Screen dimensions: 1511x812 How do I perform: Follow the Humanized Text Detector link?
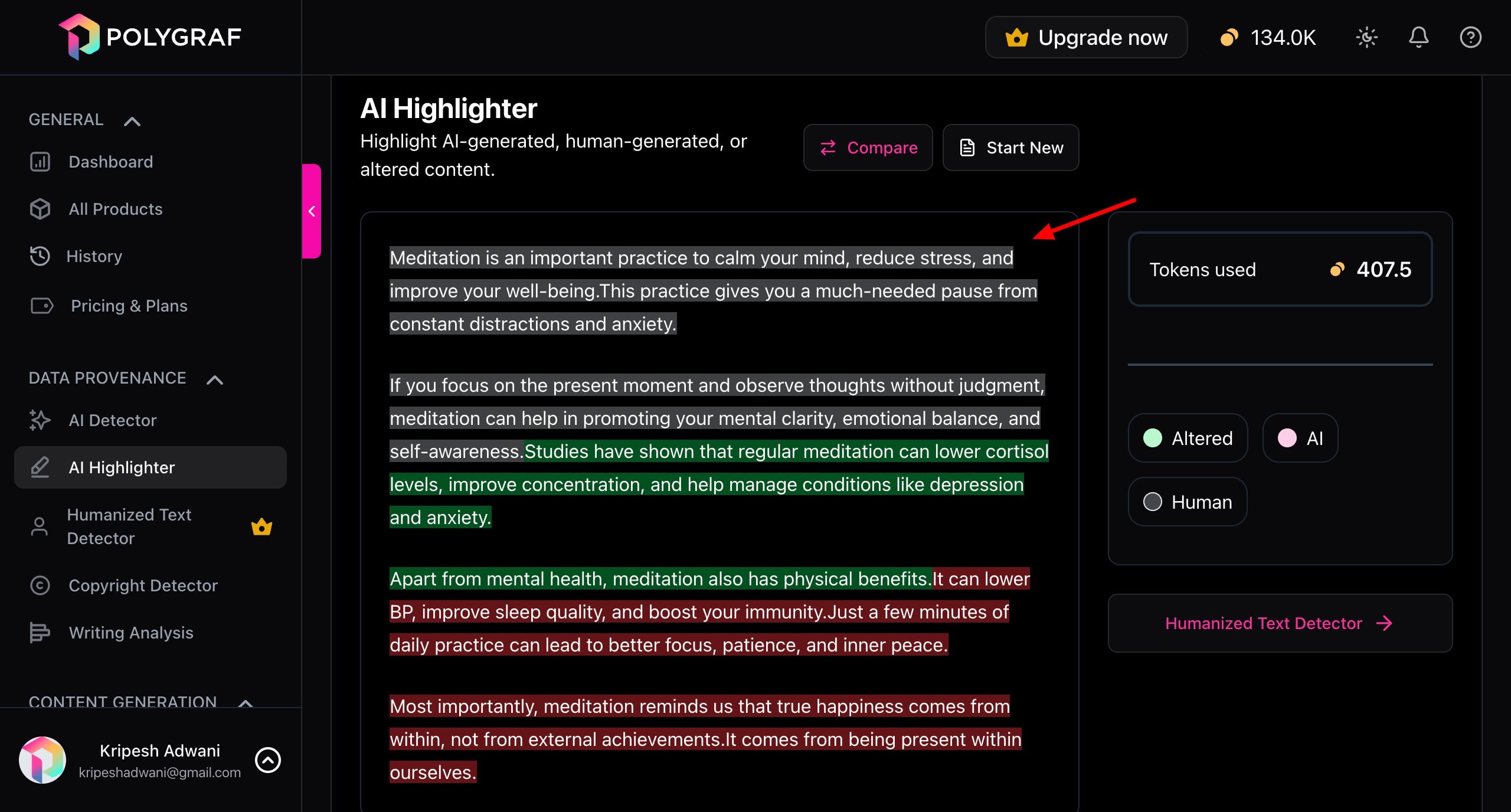coord(1280,623)
